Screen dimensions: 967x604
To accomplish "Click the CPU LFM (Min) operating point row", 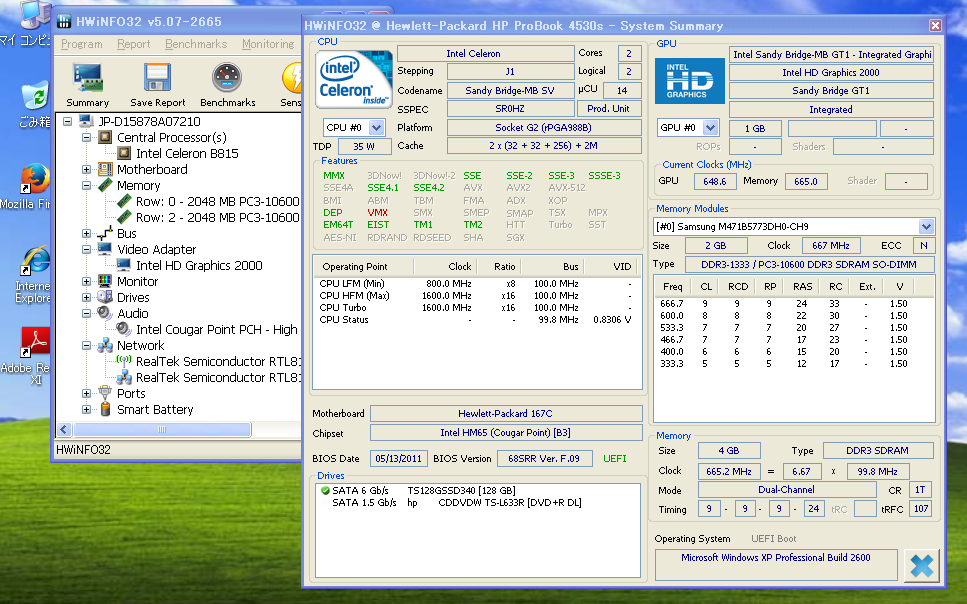I will pos(477,284).
